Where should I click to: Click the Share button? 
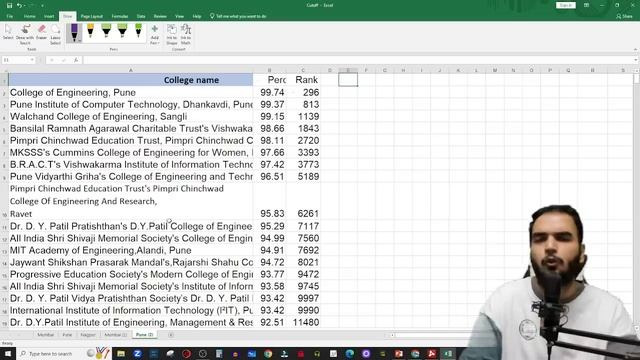coord(624,16)
